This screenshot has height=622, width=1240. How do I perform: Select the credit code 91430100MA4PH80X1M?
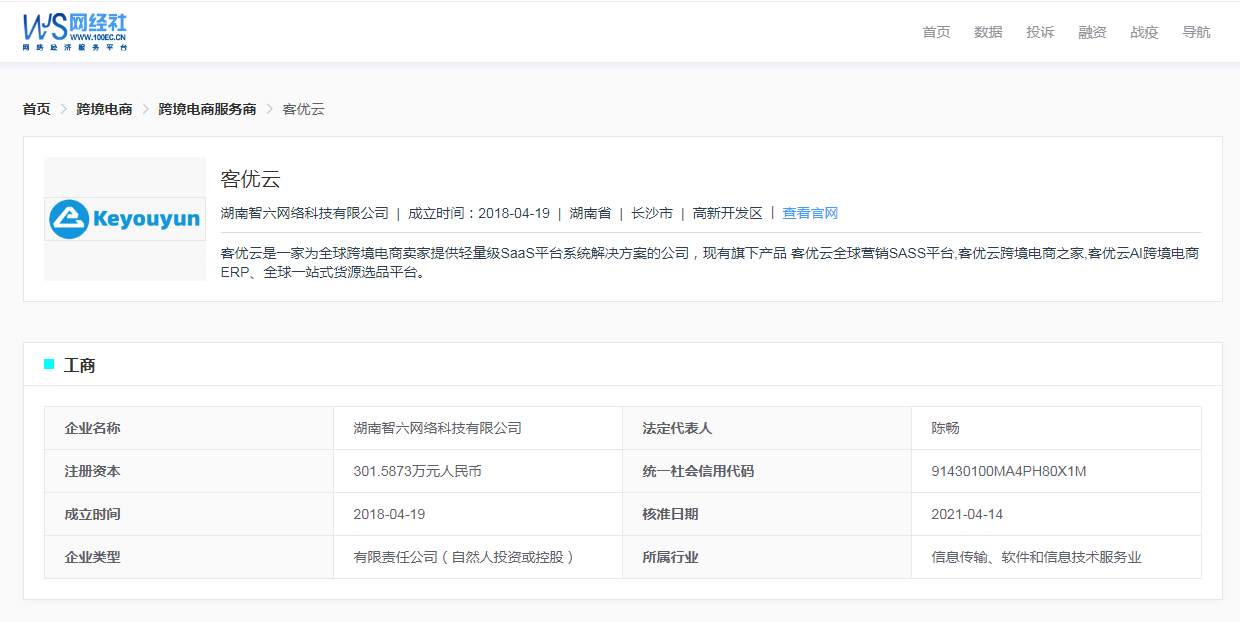pos(1008,471)
